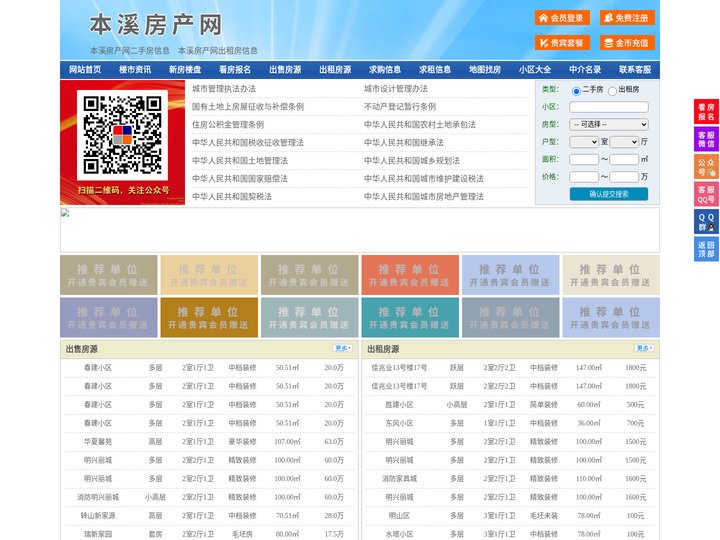The height and width of the screenshot is (540, 720).
Task: Open 出售房源 navigation bar item
Action: click(285, 70)
